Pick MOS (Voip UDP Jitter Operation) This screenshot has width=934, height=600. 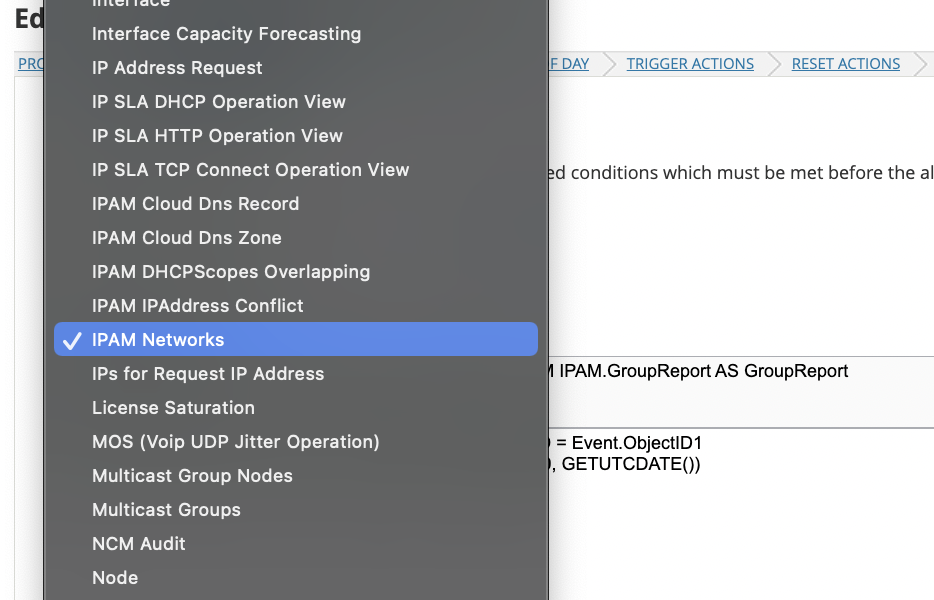click(235, 442)
